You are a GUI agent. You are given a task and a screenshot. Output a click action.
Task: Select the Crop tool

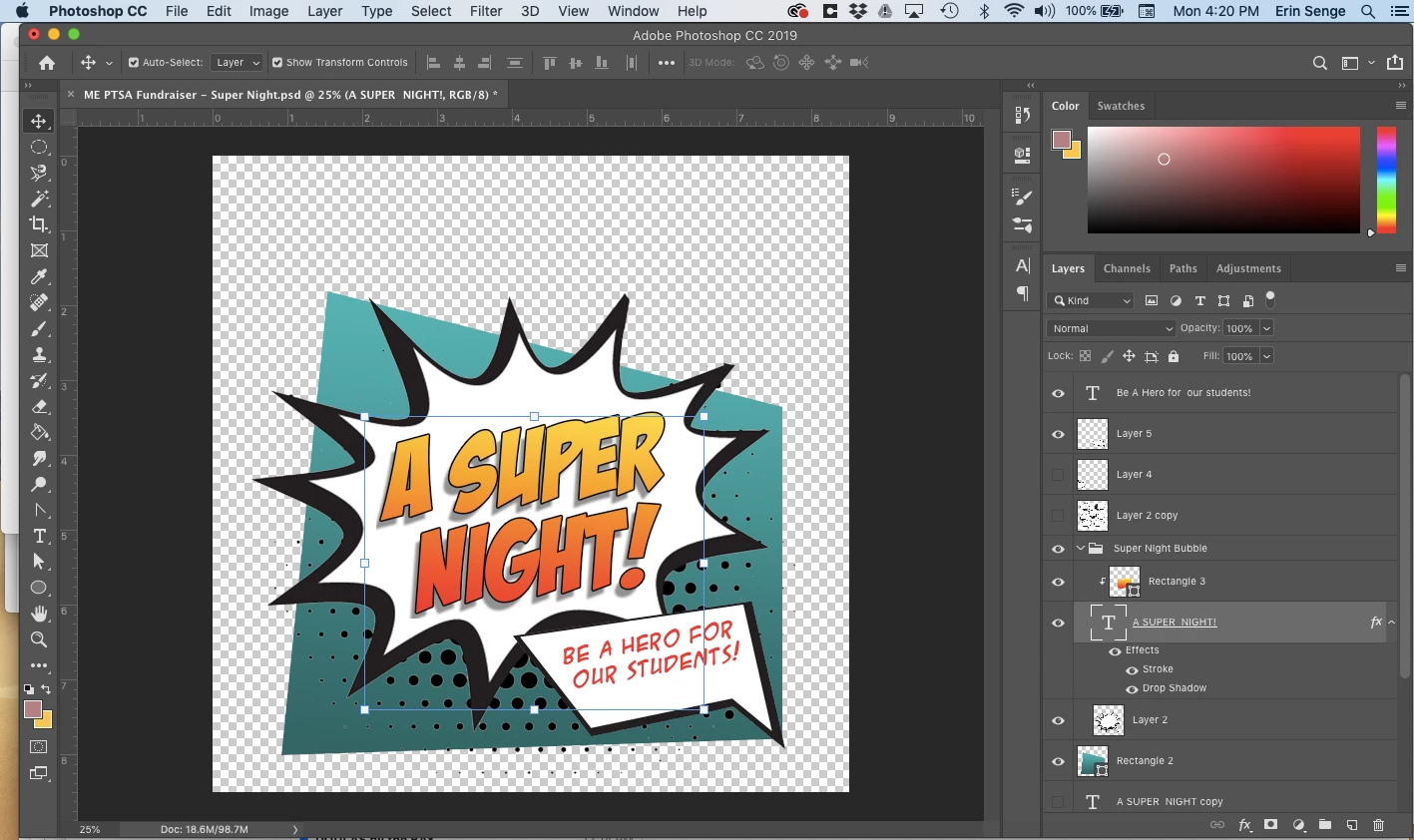click(39, 224)
